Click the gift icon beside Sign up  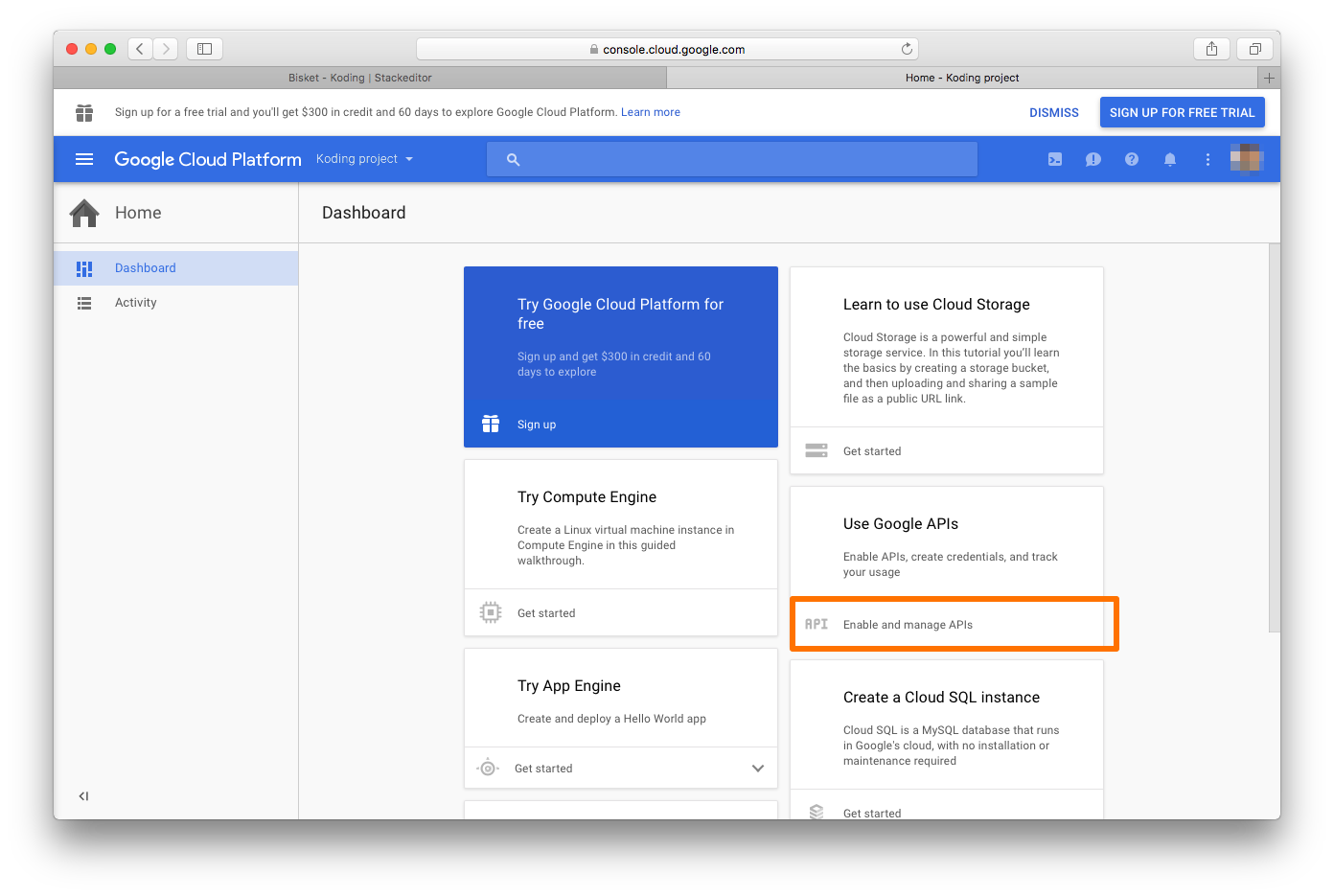pos(491,424)
